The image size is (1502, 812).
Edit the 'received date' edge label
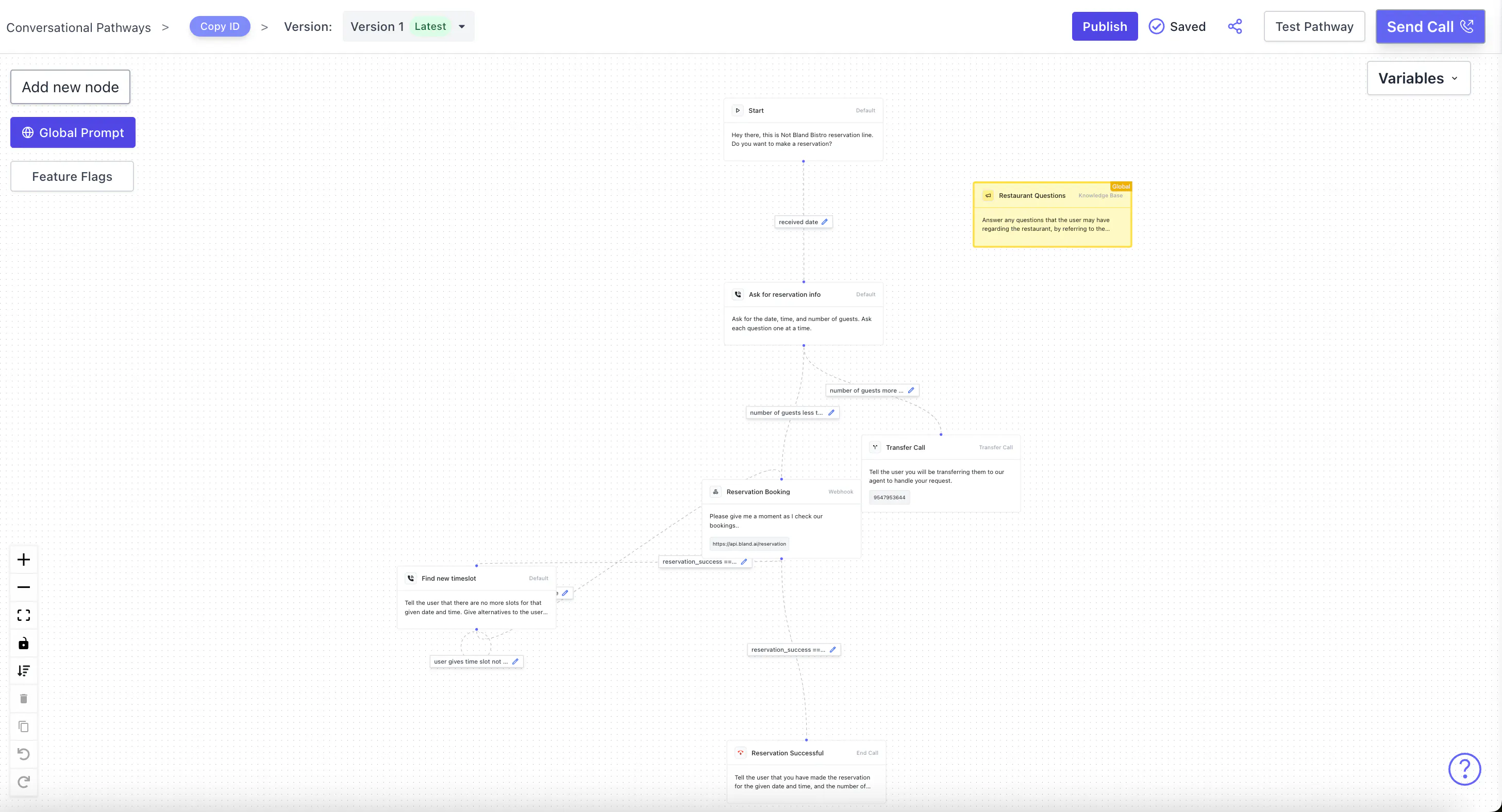pos(825,222)
